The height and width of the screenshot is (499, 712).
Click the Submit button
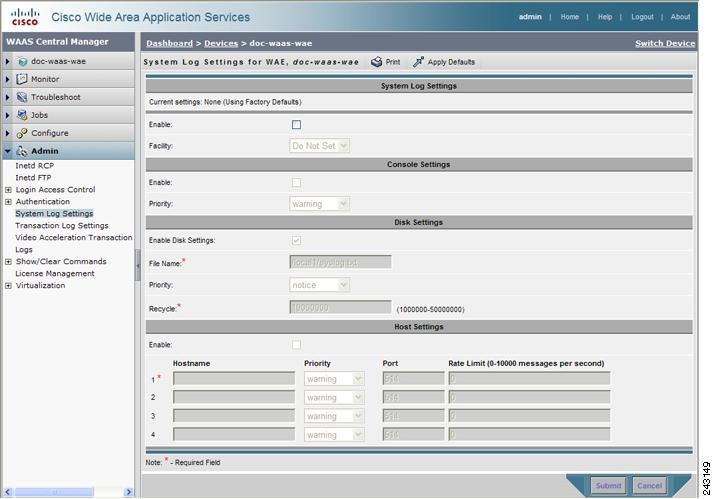click(608, 485)
